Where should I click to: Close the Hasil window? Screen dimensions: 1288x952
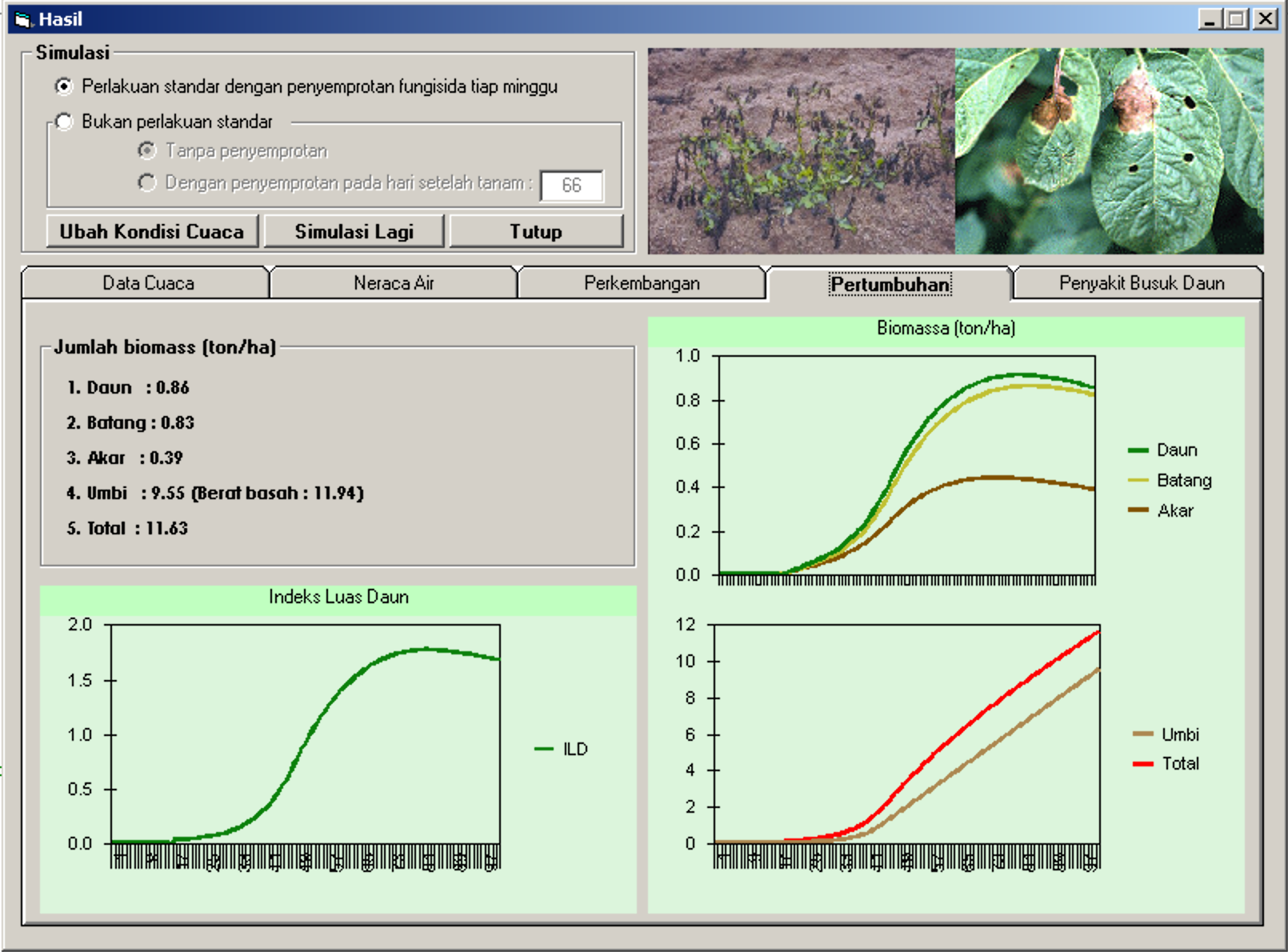click(x=1265, y=19)
